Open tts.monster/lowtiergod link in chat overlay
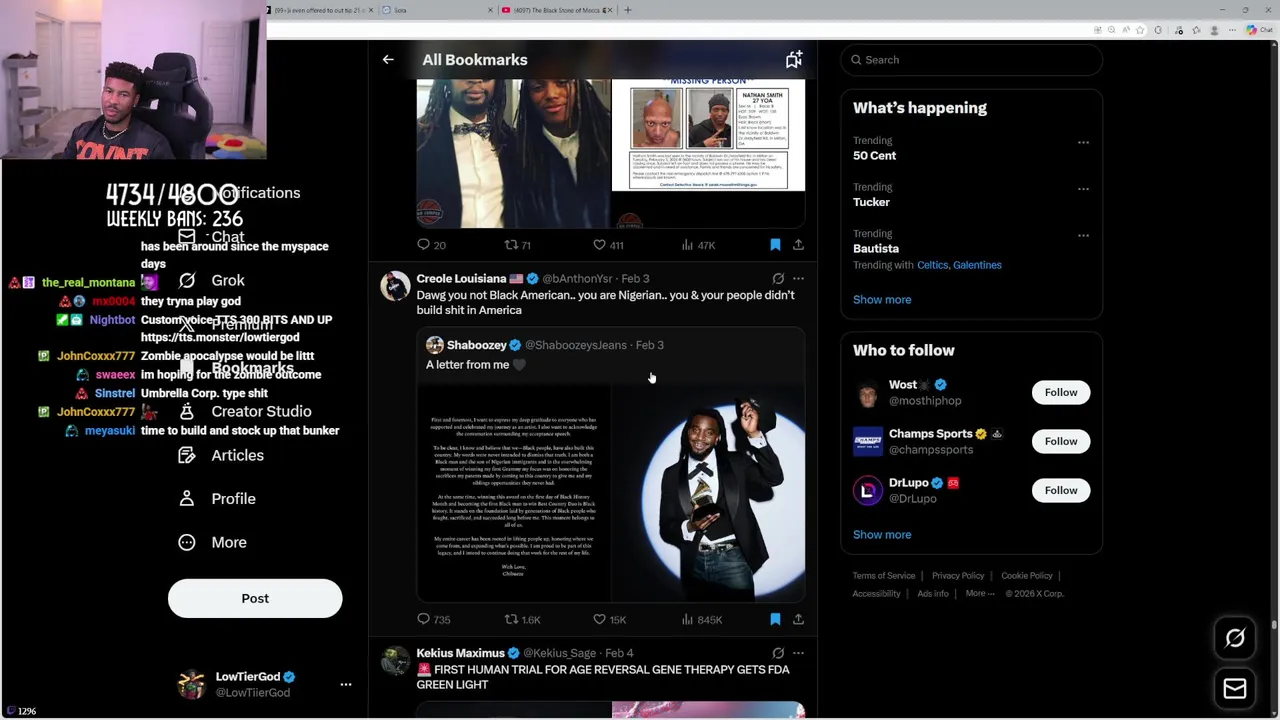Image resolution: width=1280 pixels, height=720 pixels. point(220,338)
